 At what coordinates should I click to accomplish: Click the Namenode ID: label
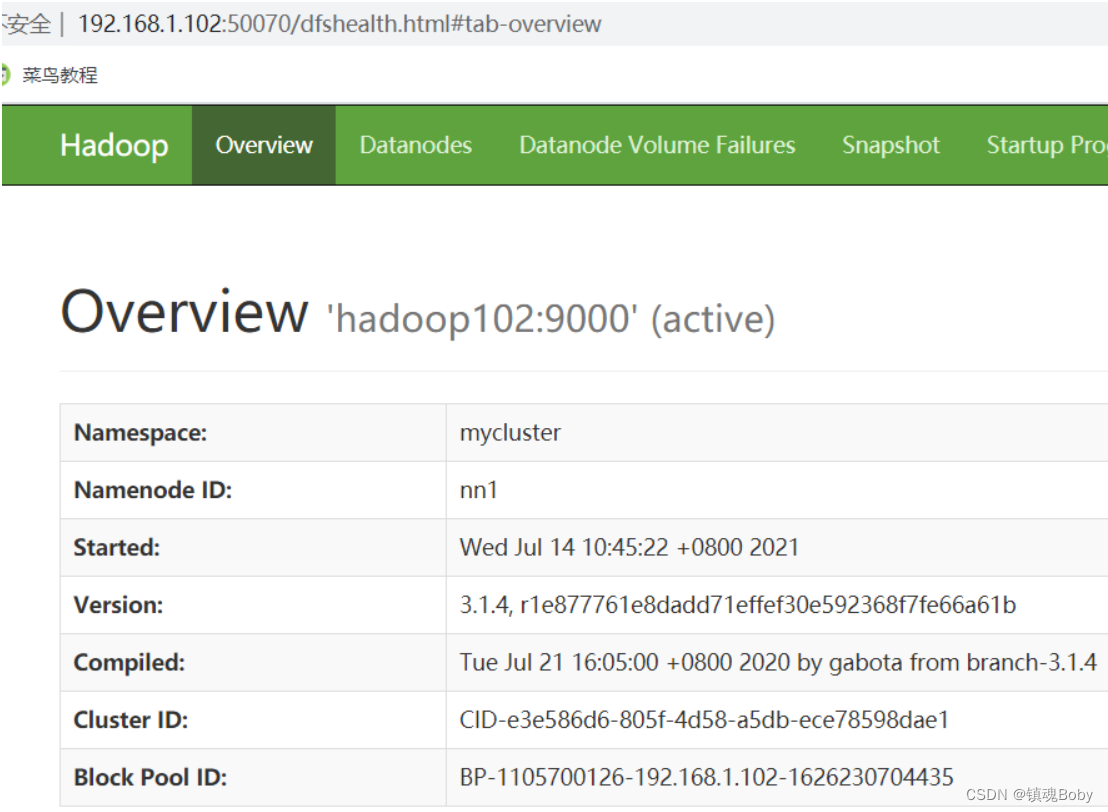[153, 490]
